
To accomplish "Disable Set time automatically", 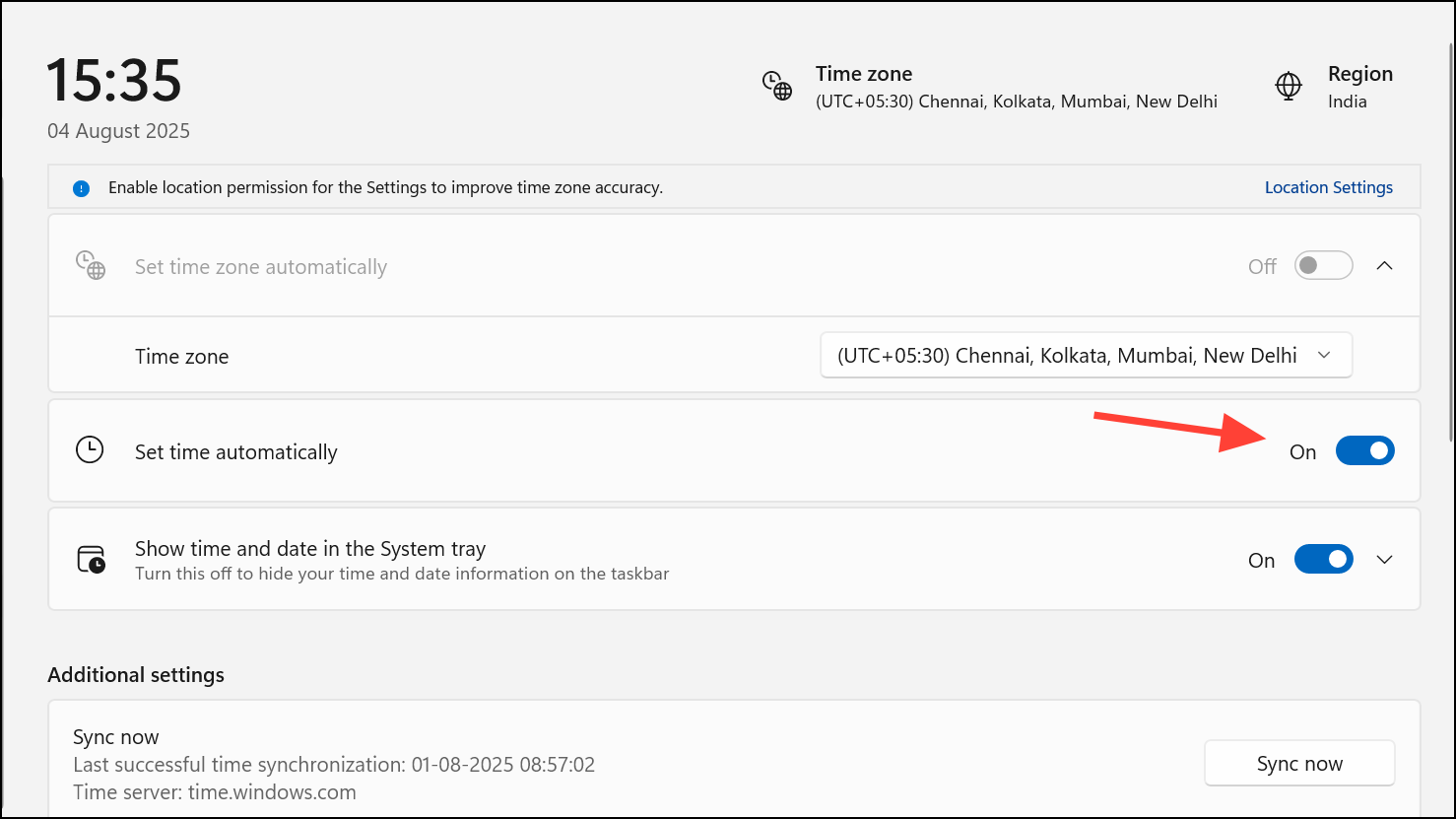I will point(1365,450).
